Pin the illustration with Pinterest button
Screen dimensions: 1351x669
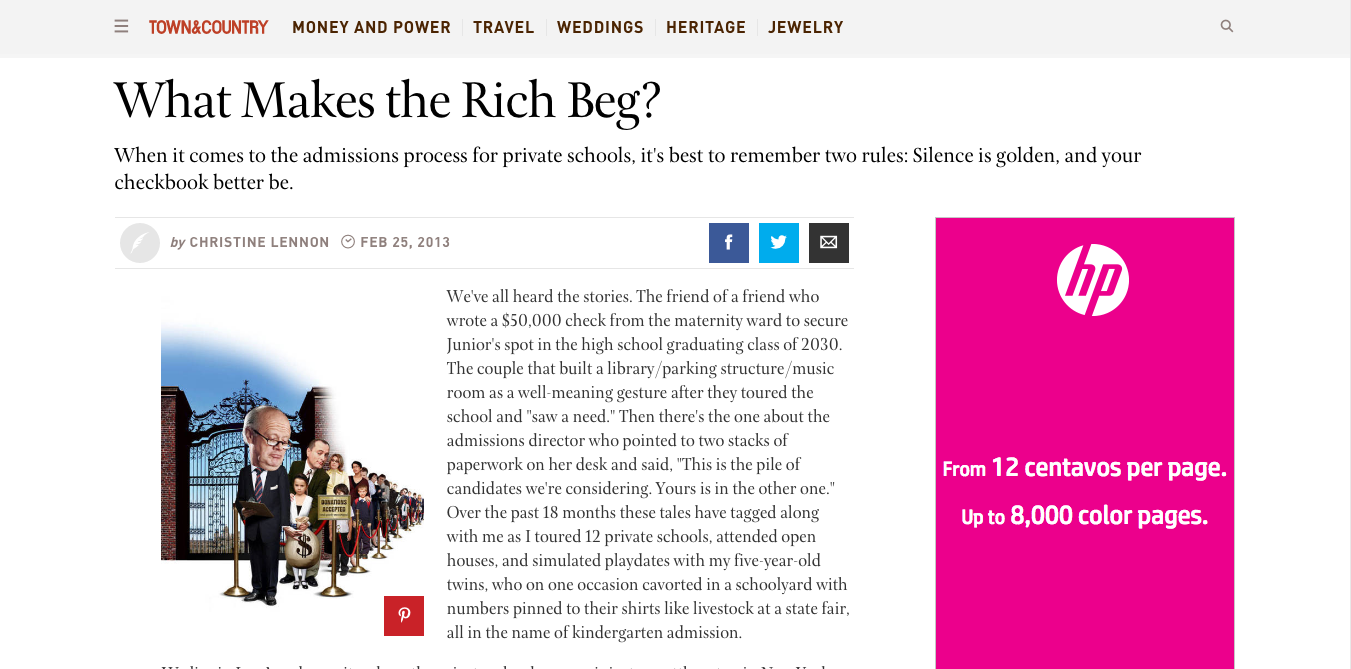(x=404, y=616)
